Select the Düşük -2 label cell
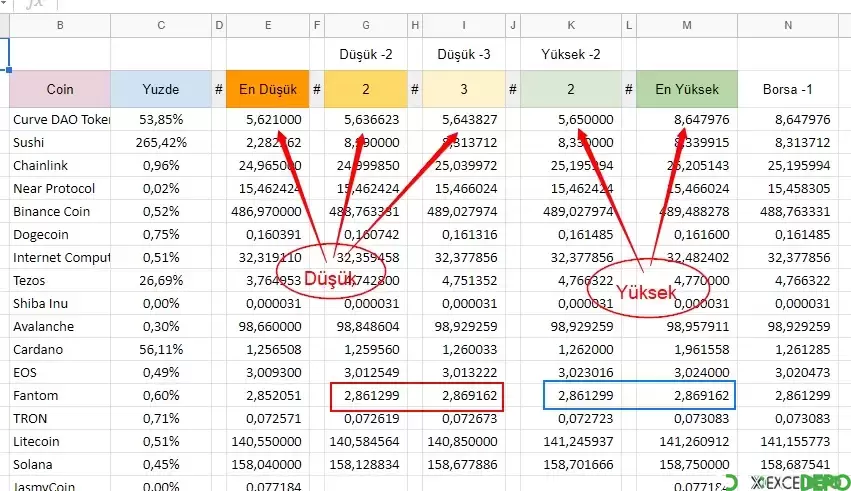 [x=366, y=54]
